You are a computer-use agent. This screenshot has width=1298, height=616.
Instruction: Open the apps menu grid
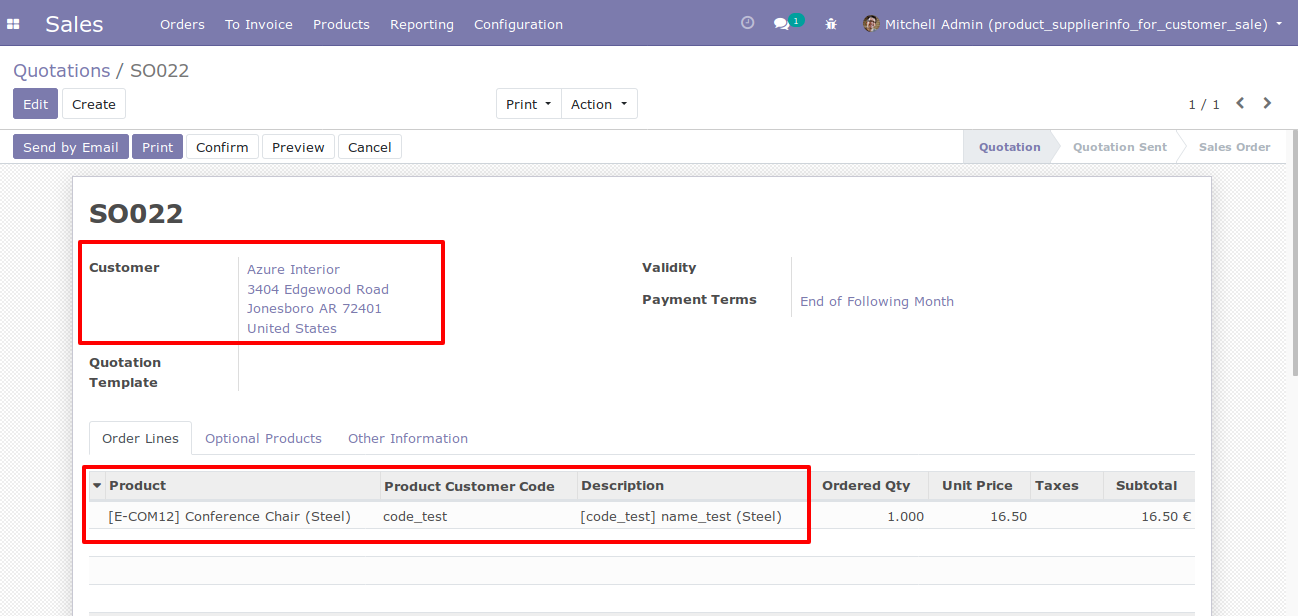pyautogui.click(x=13, y=23)
